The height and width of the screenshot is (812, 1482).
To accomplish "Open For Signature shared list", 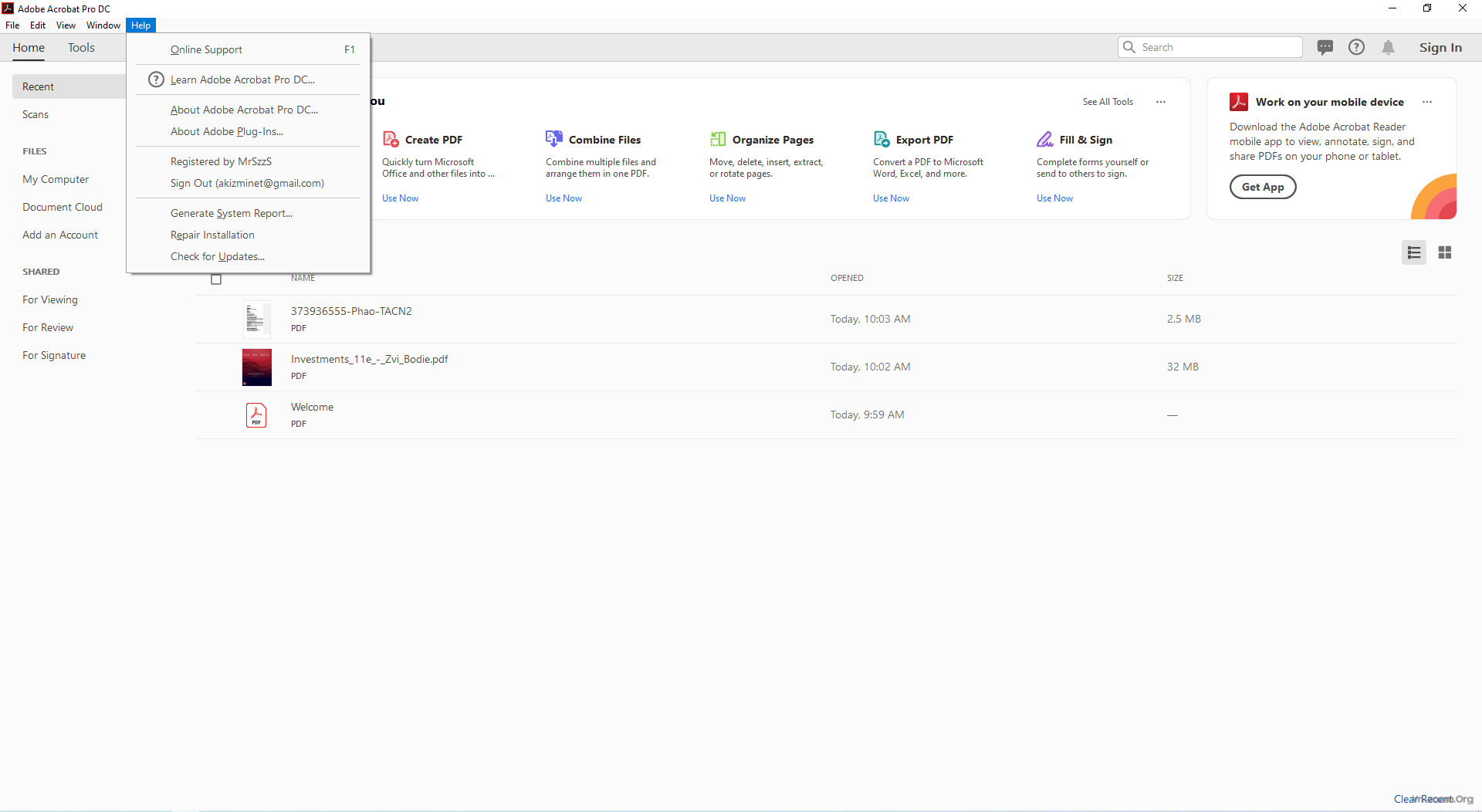I will 54,355.
